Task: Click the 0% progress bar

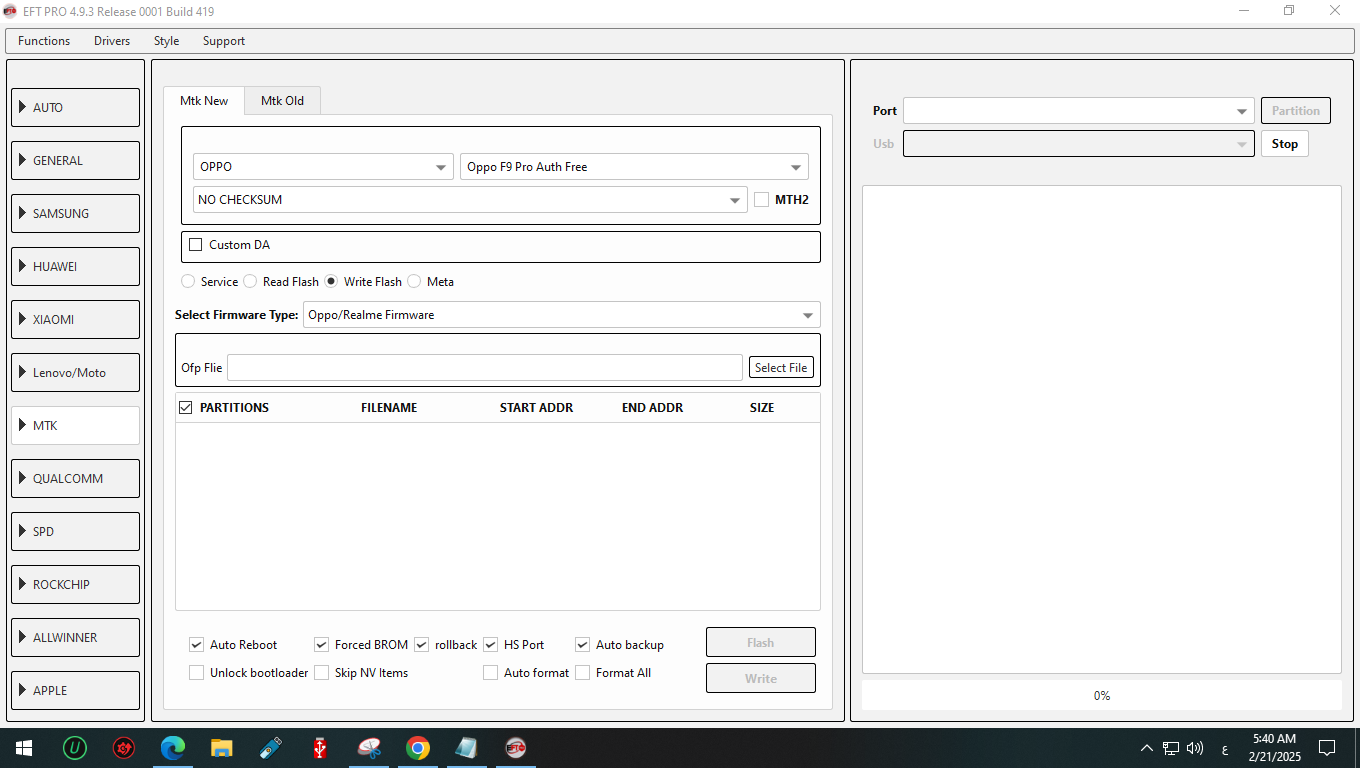Action: pos(1101,695)
